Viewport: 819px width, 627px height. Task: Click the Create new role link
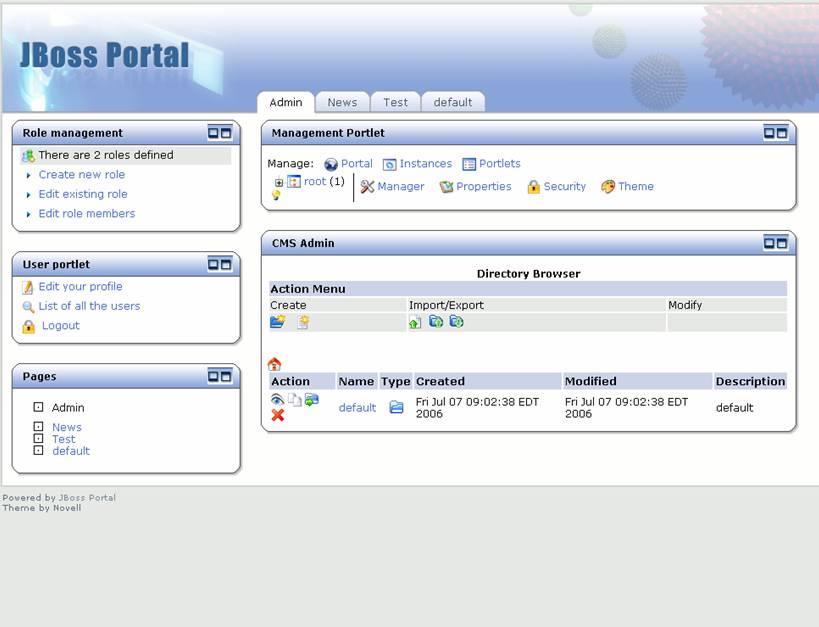tap(81, 175)
